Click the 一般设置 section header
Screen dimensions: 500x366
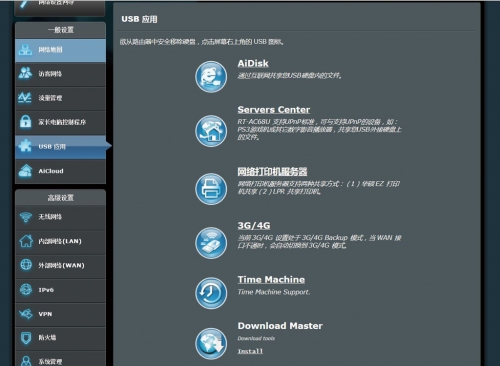click(60, 30)
